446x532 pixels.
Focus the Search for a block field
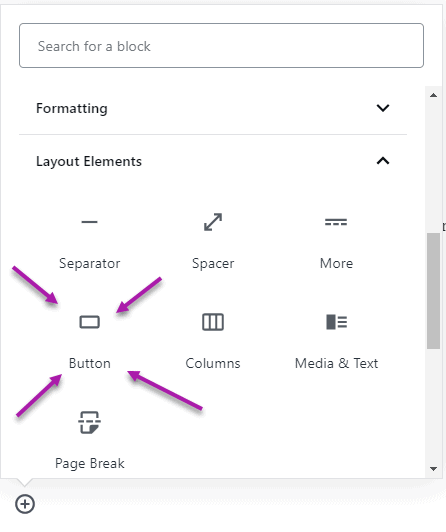(221, 45)
